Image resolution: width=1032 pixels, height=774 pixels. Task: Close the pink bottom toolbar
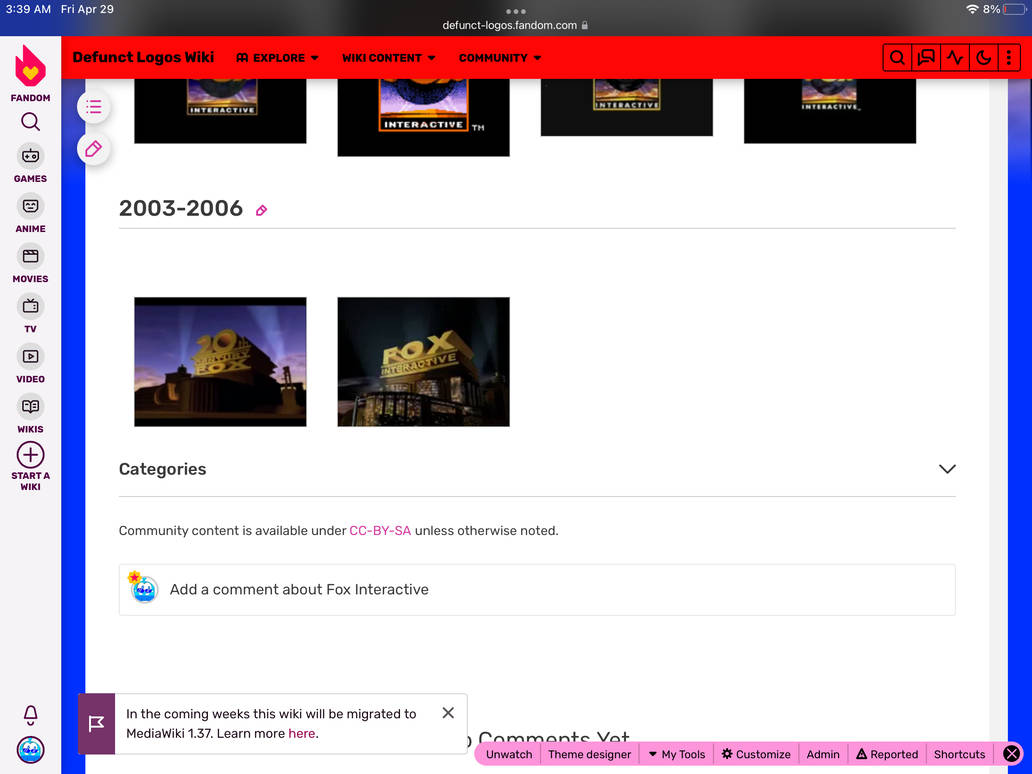1012,754
